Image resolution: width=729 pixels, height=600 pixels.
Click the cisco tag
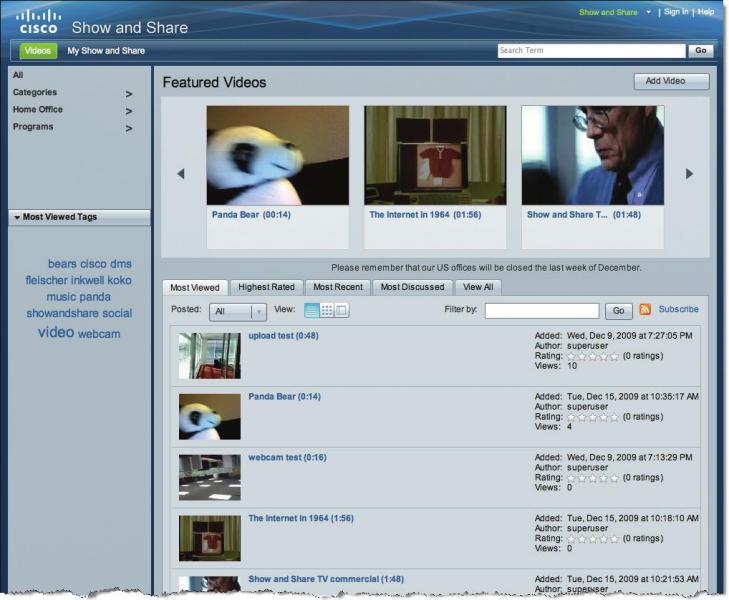coord(93,264)
